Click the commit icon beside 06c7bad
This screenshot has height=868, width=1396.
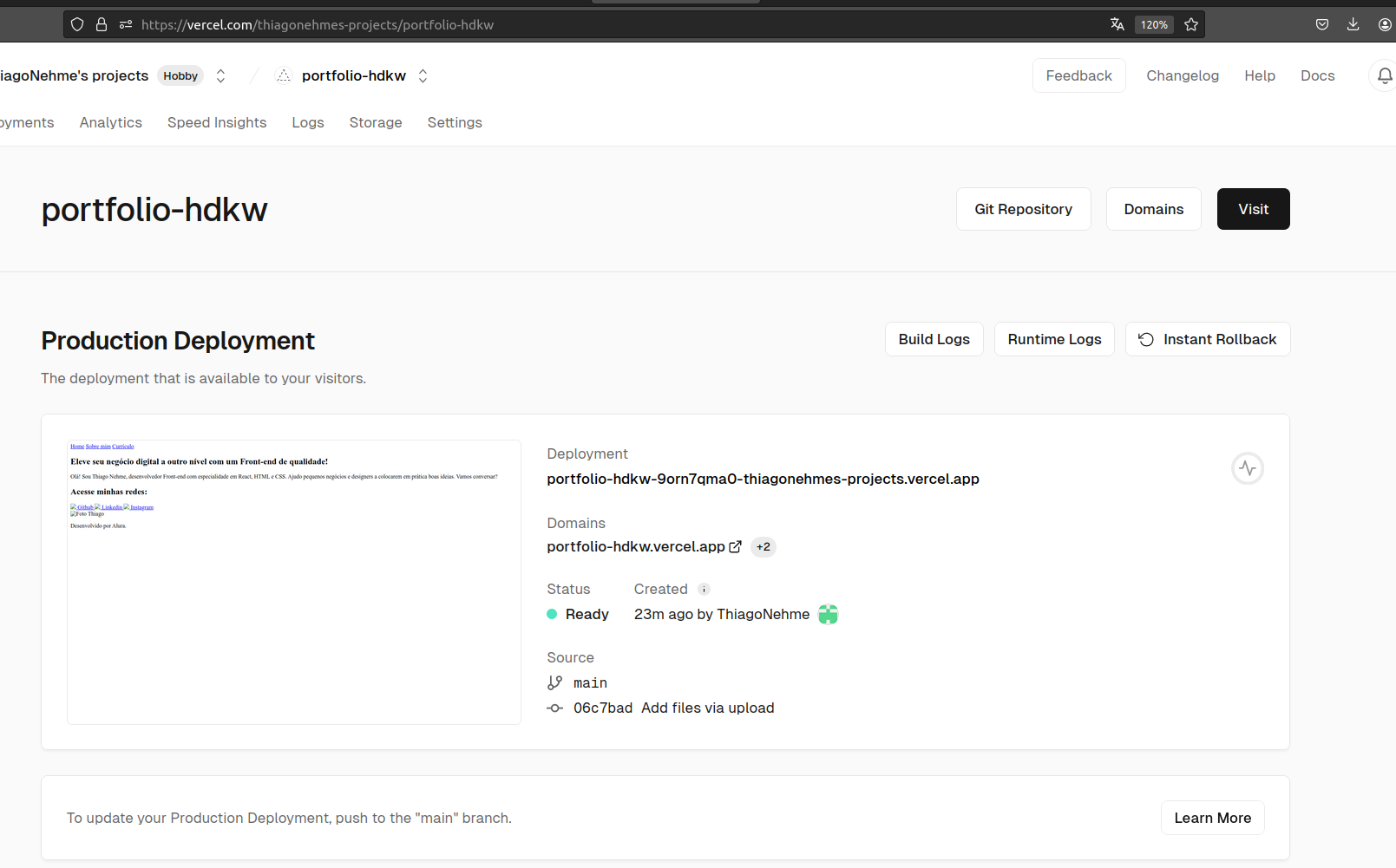[555, 708]
